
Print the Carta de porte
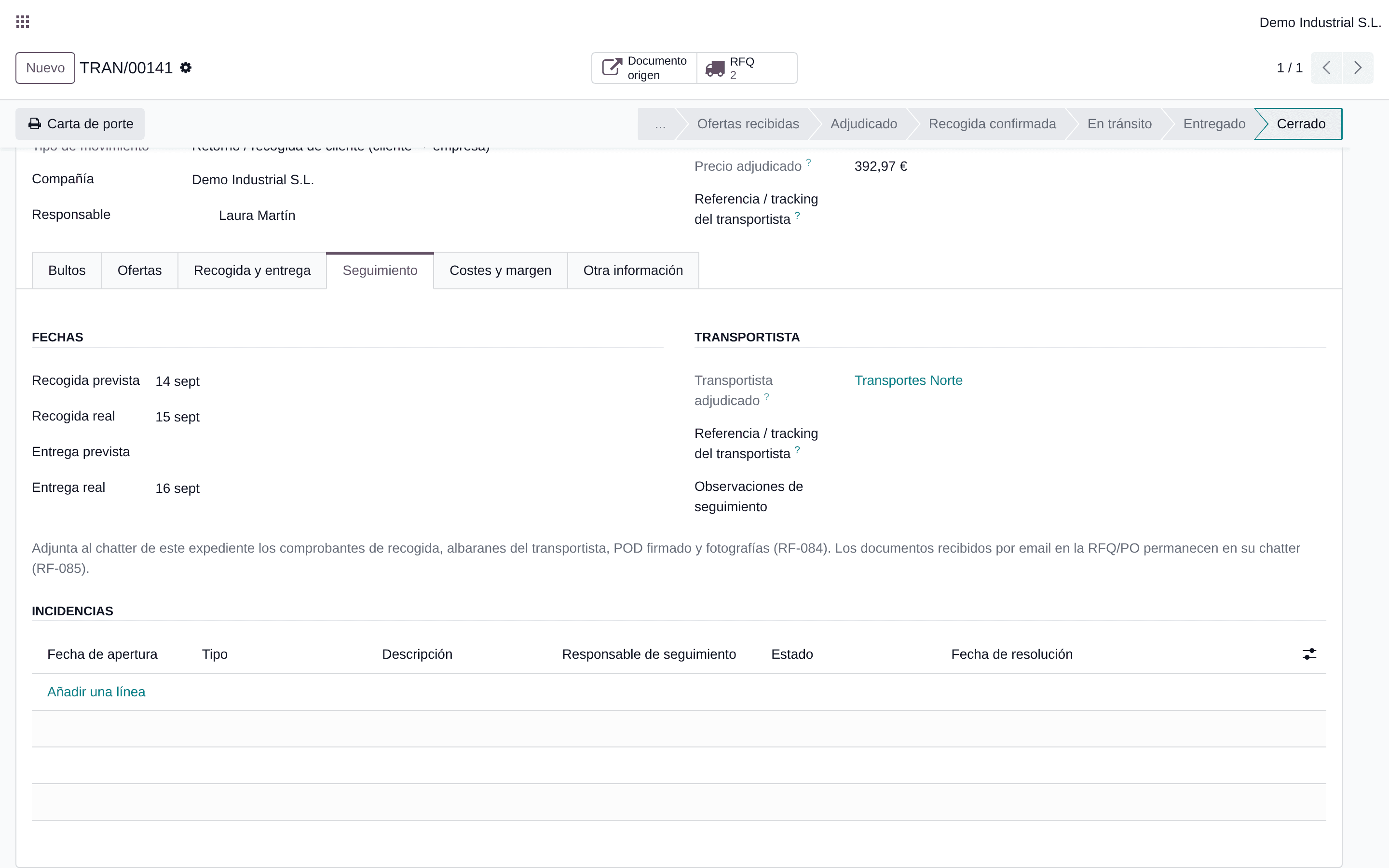80,124
